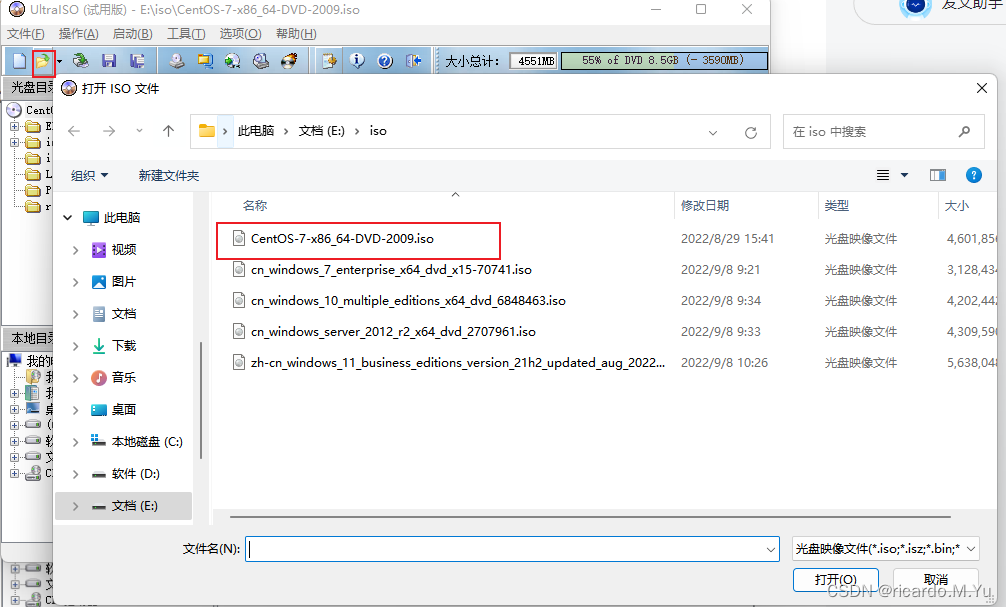Viewport: 1006px width, 607px height.
Task: Click the forward arrow in the dialog
Action: 109,132
